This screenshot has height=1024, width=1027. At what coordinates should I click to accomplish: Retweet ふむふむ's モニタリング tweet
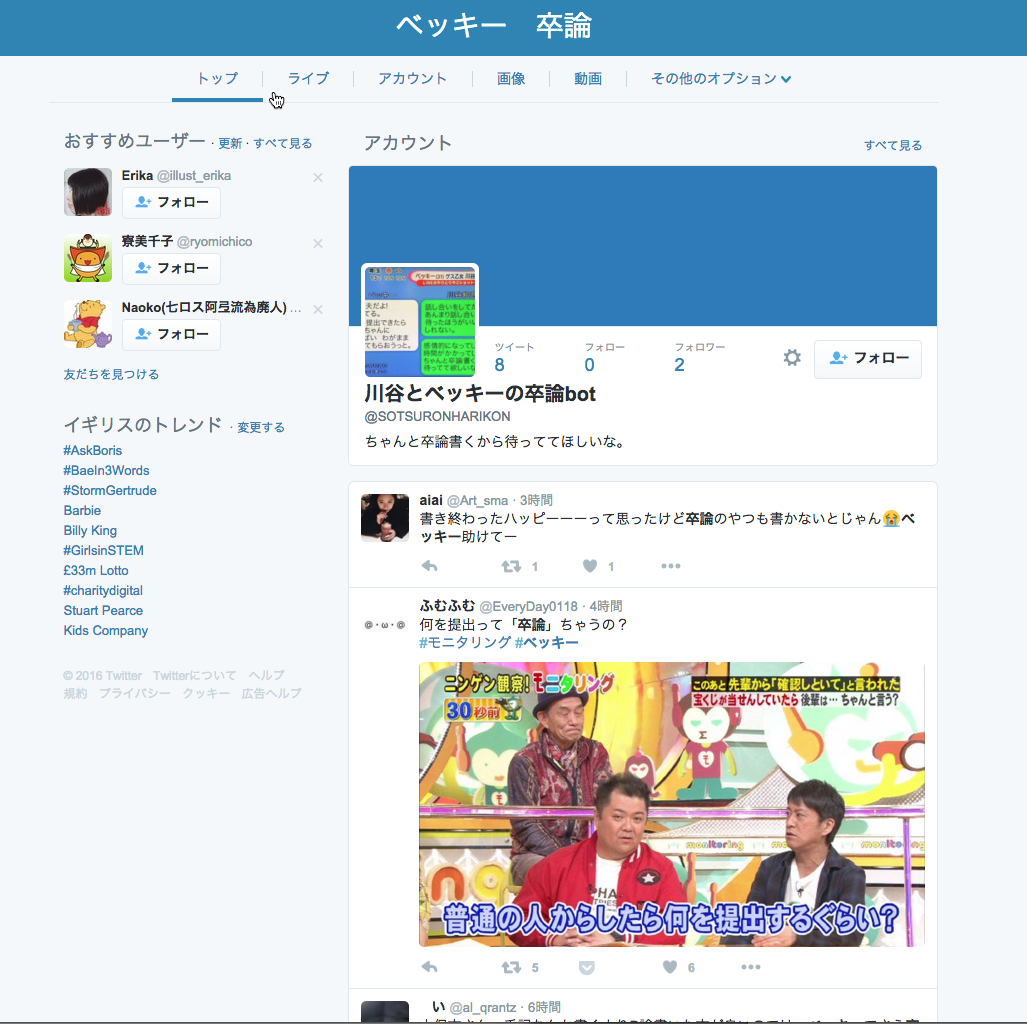click(x=512, y=967)
